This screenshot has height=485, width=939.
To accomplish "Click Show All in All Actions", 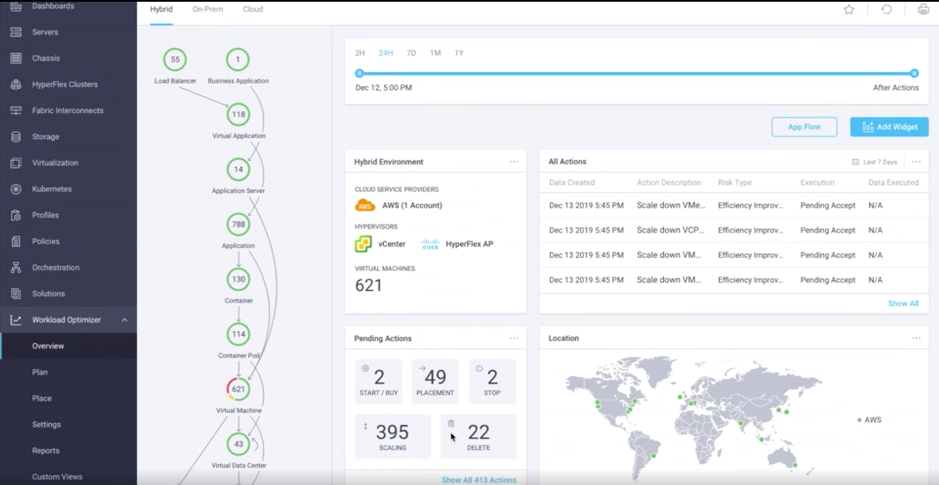I will tap(903, 304).
